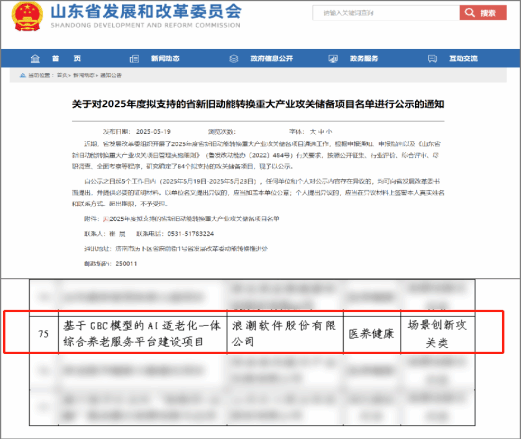
Task: Click the chat icon beside 互动交流
Action: click(432, 59)
